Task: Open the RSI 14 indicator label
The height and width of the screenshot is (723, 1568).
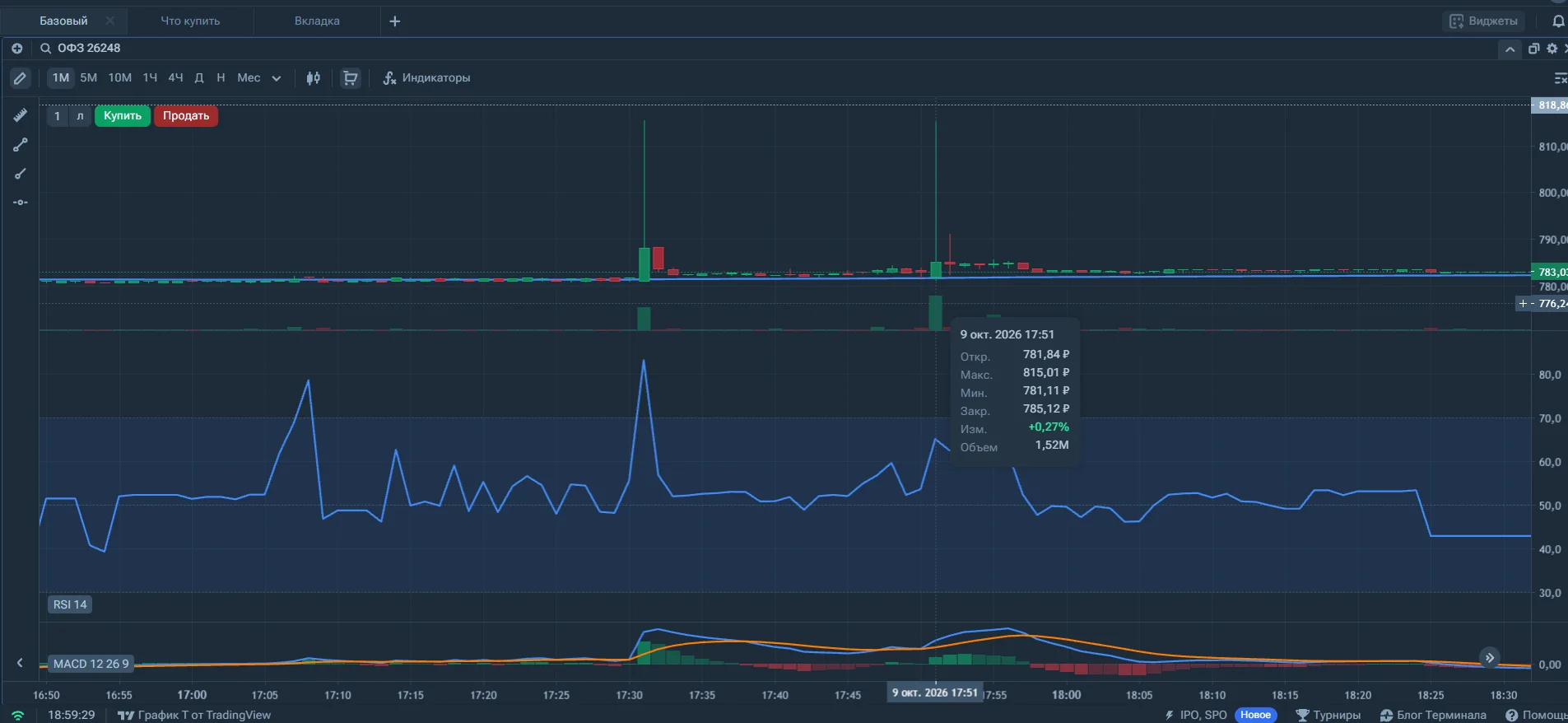Action: tap(70, 604)
